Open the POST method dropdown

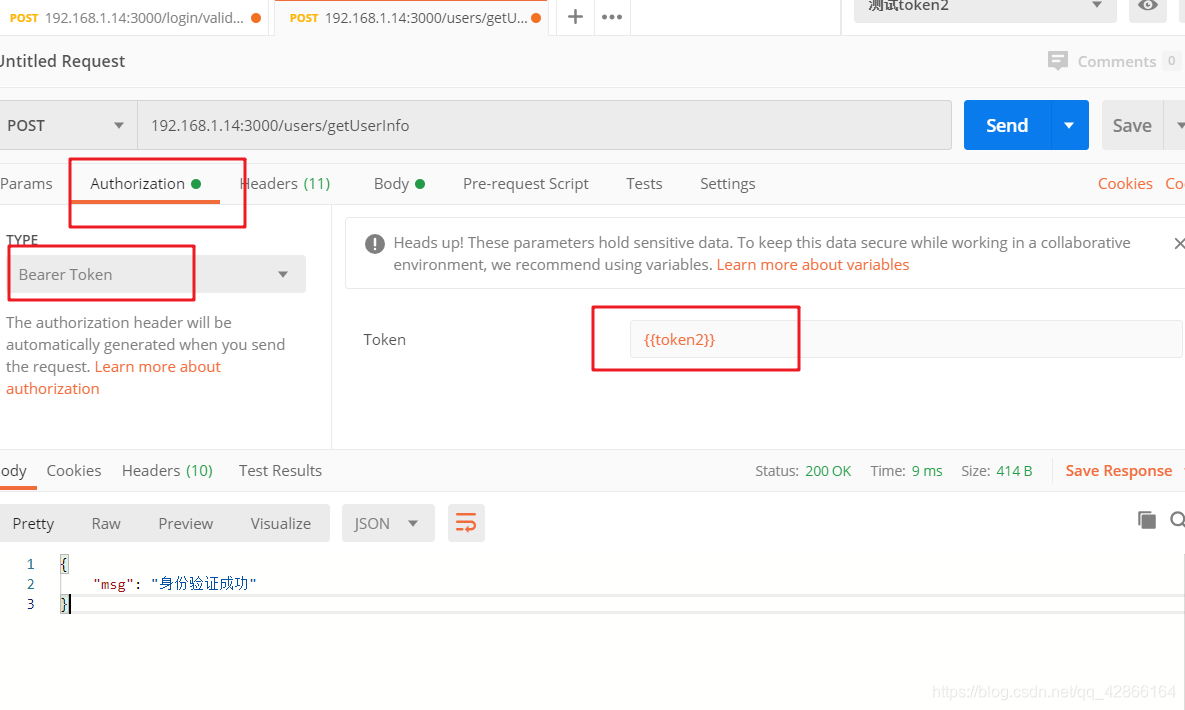(x=67, y=126)
